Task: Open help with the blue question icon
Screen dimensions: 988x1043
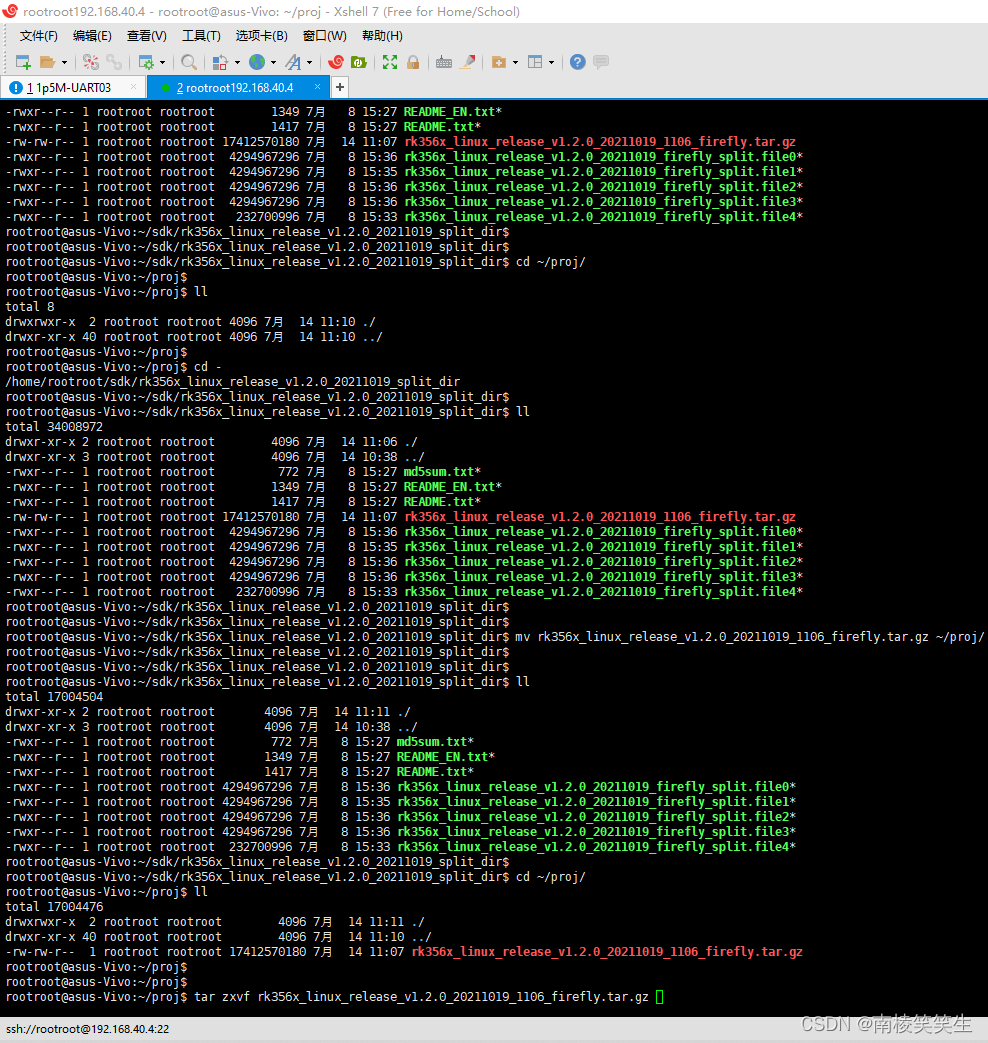Action: point(577,63)
